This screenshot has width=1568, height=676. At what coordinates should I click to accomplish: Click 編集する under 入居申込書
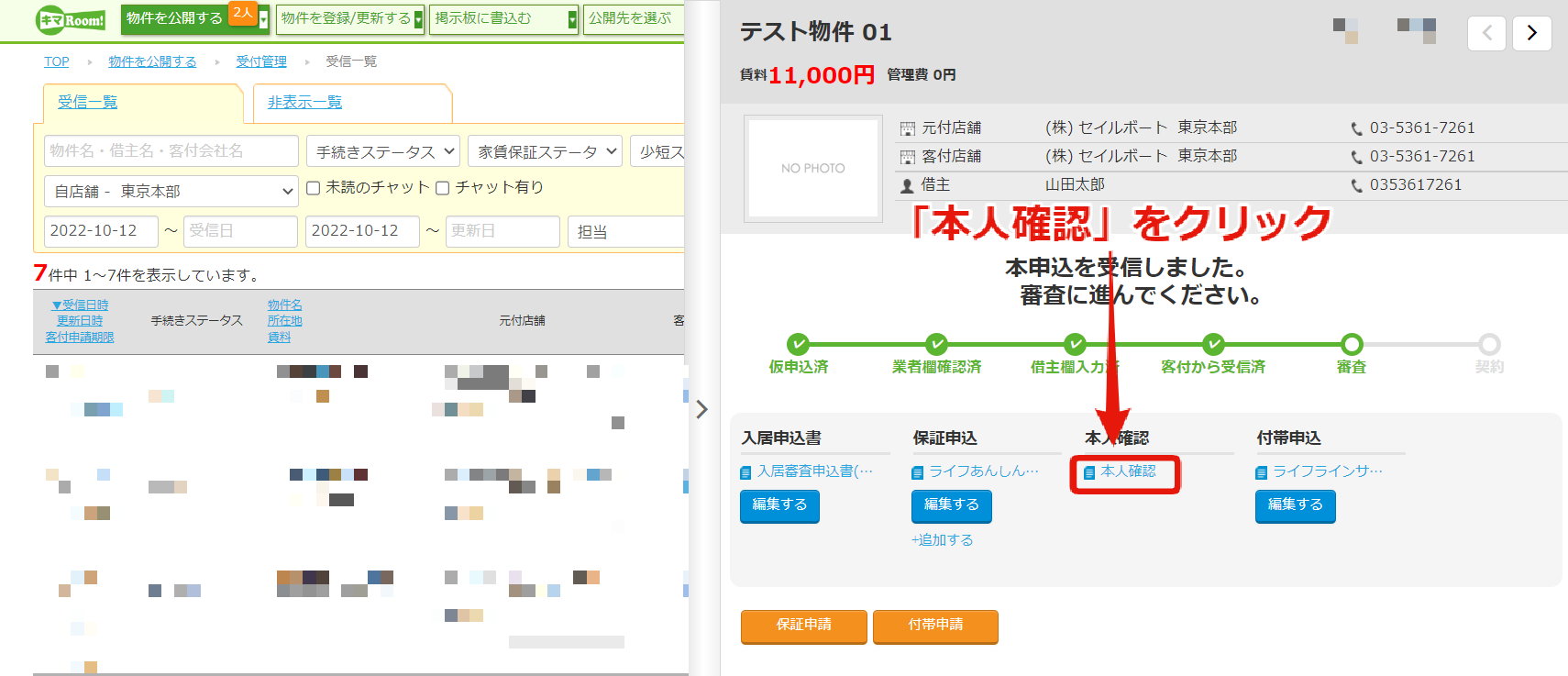click(779, 505)
